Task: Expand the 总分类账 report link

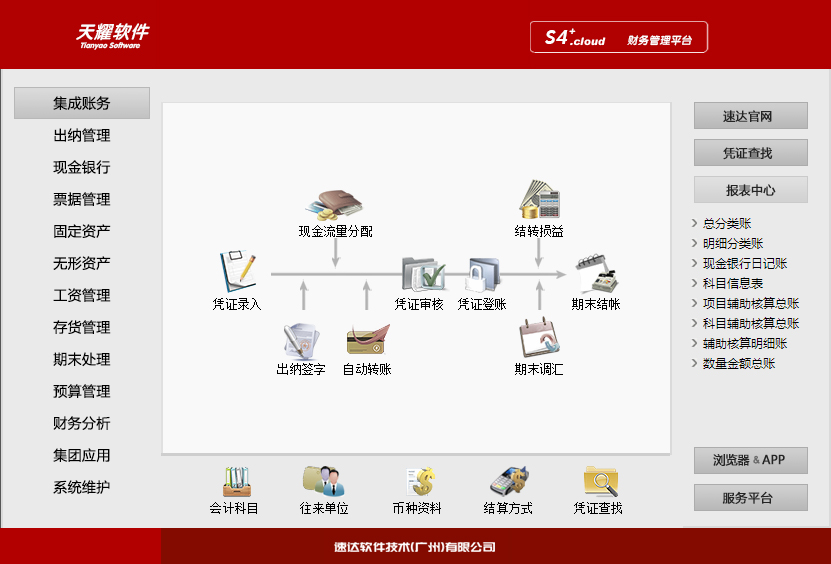Action: (727, 224)
